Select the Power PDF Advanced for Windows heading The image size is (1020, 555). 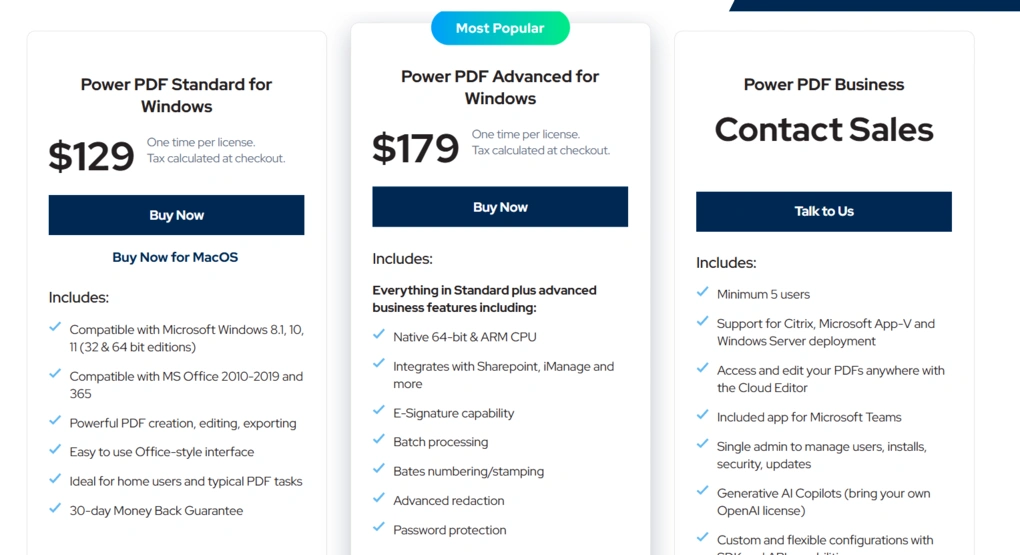tap(500, 87)
